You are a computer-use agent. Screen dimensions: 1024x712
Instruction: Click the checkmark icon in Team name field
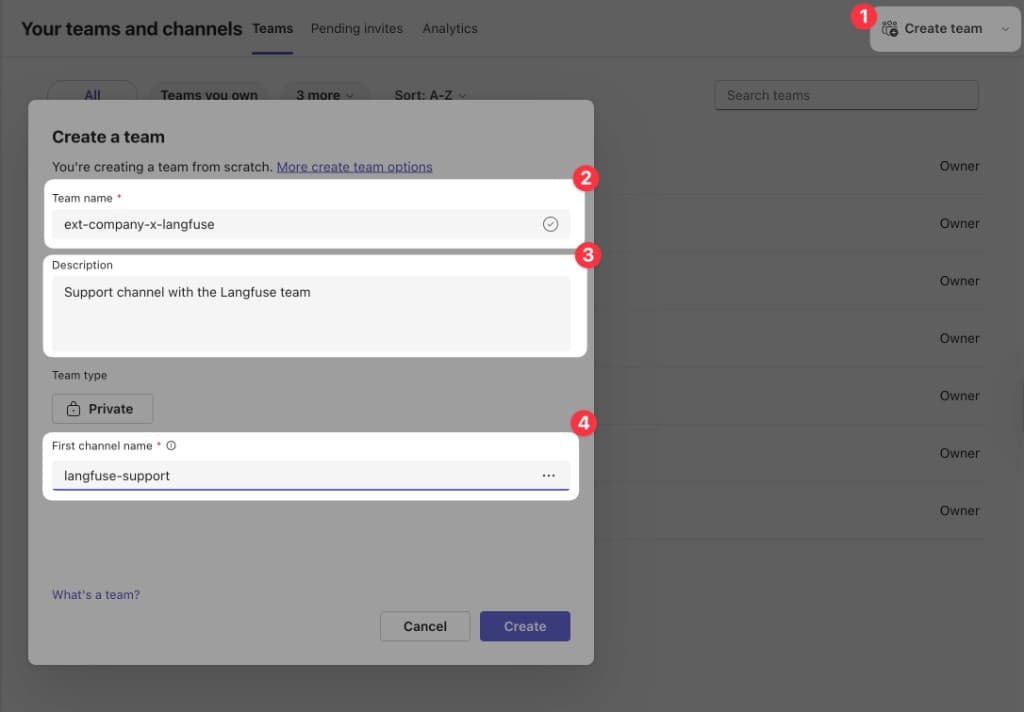coord(550,224)
